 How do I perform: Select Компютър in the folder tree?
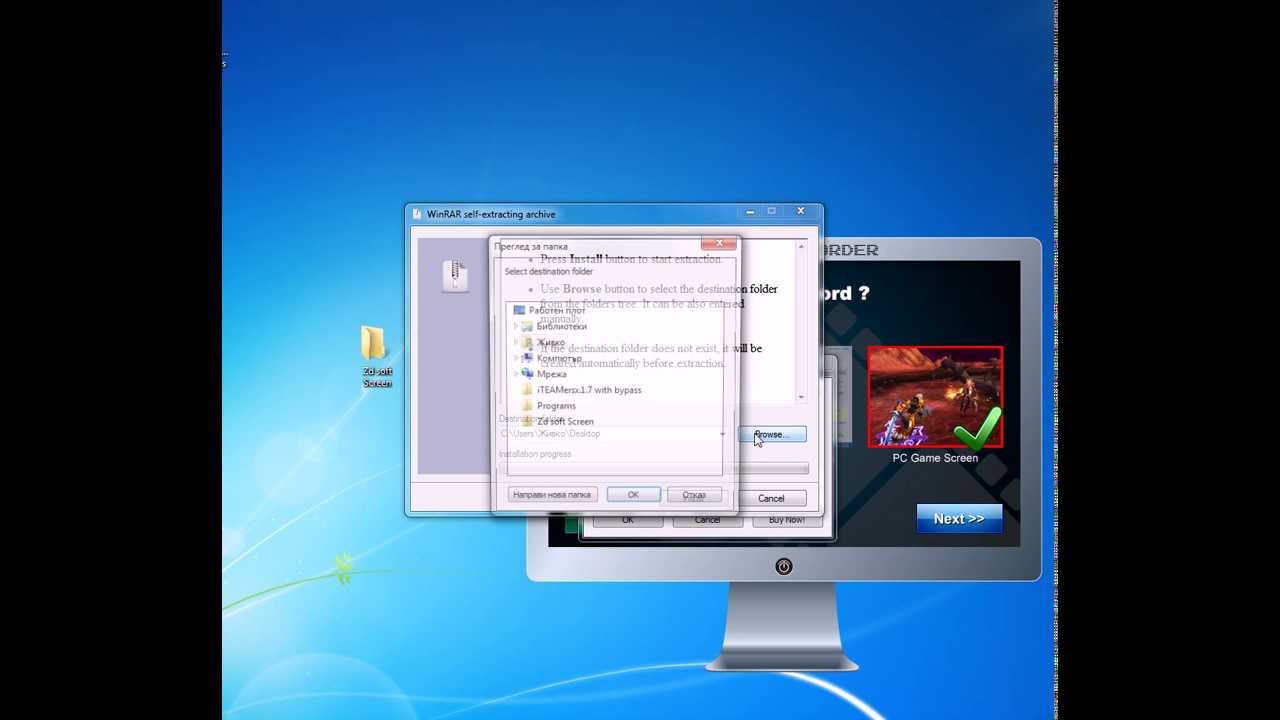(x=551, y=358)
